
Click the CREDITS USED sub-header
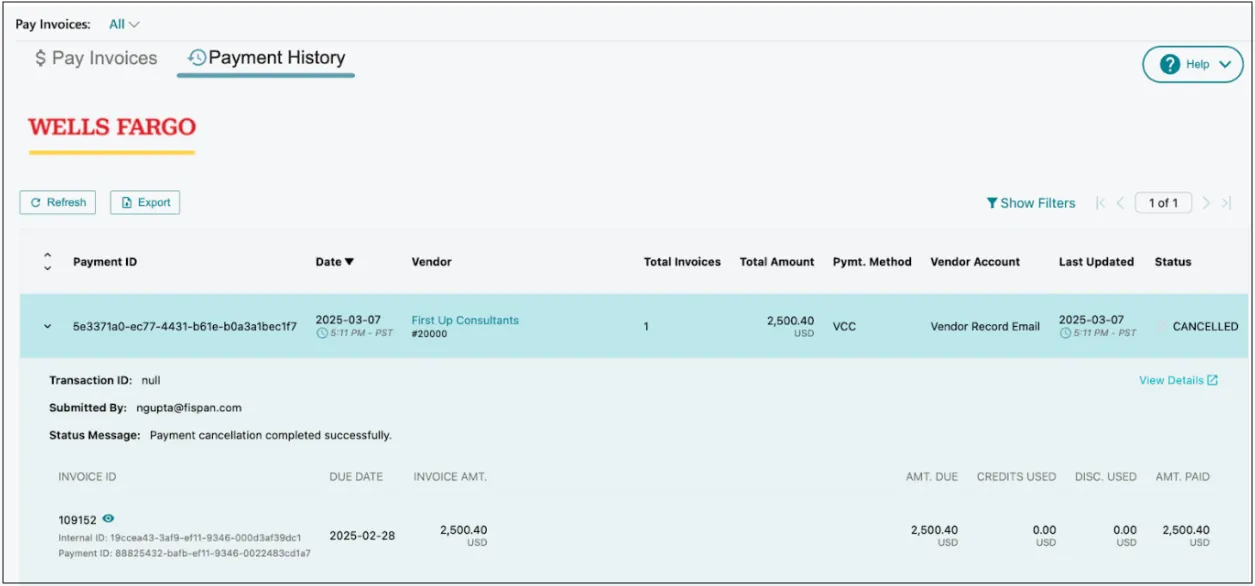1016,477
